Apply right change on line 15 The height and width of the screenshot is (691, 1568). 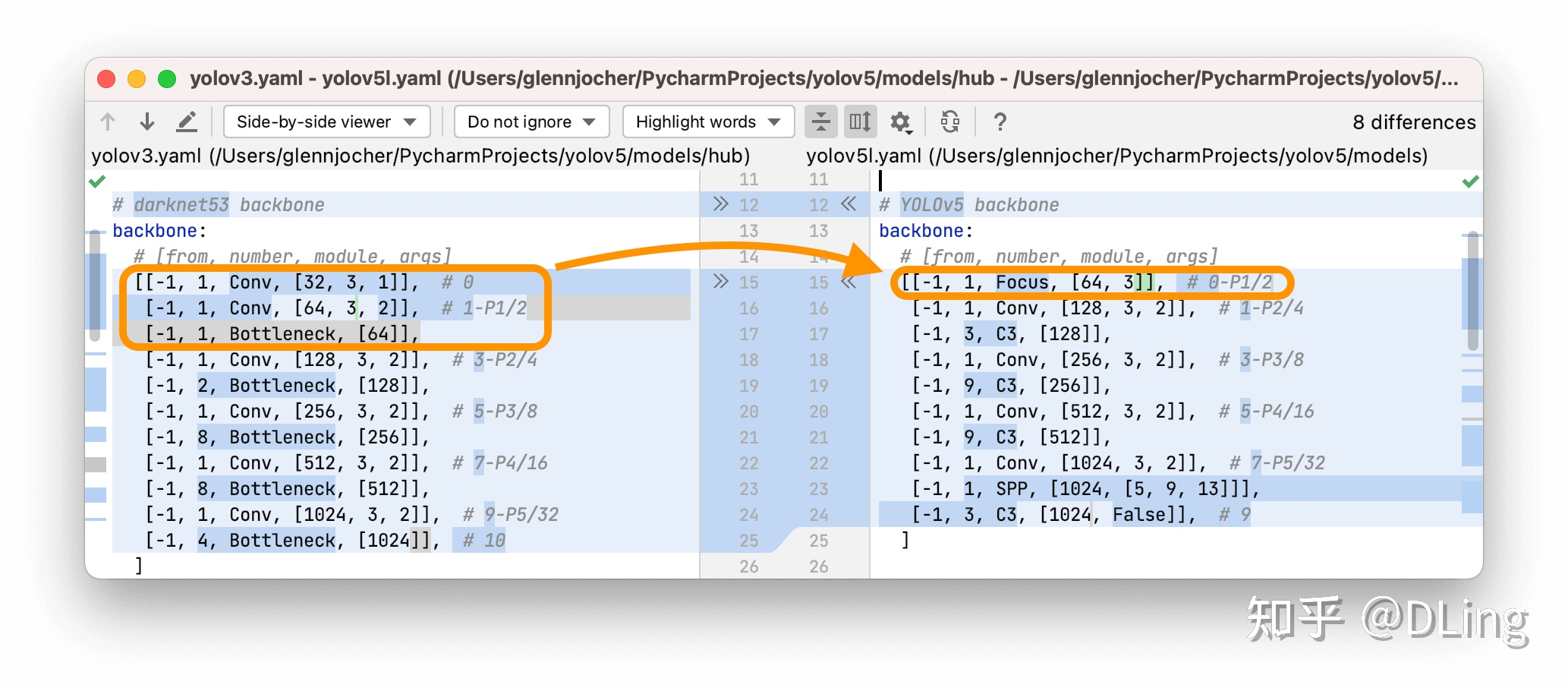(849, 282)
